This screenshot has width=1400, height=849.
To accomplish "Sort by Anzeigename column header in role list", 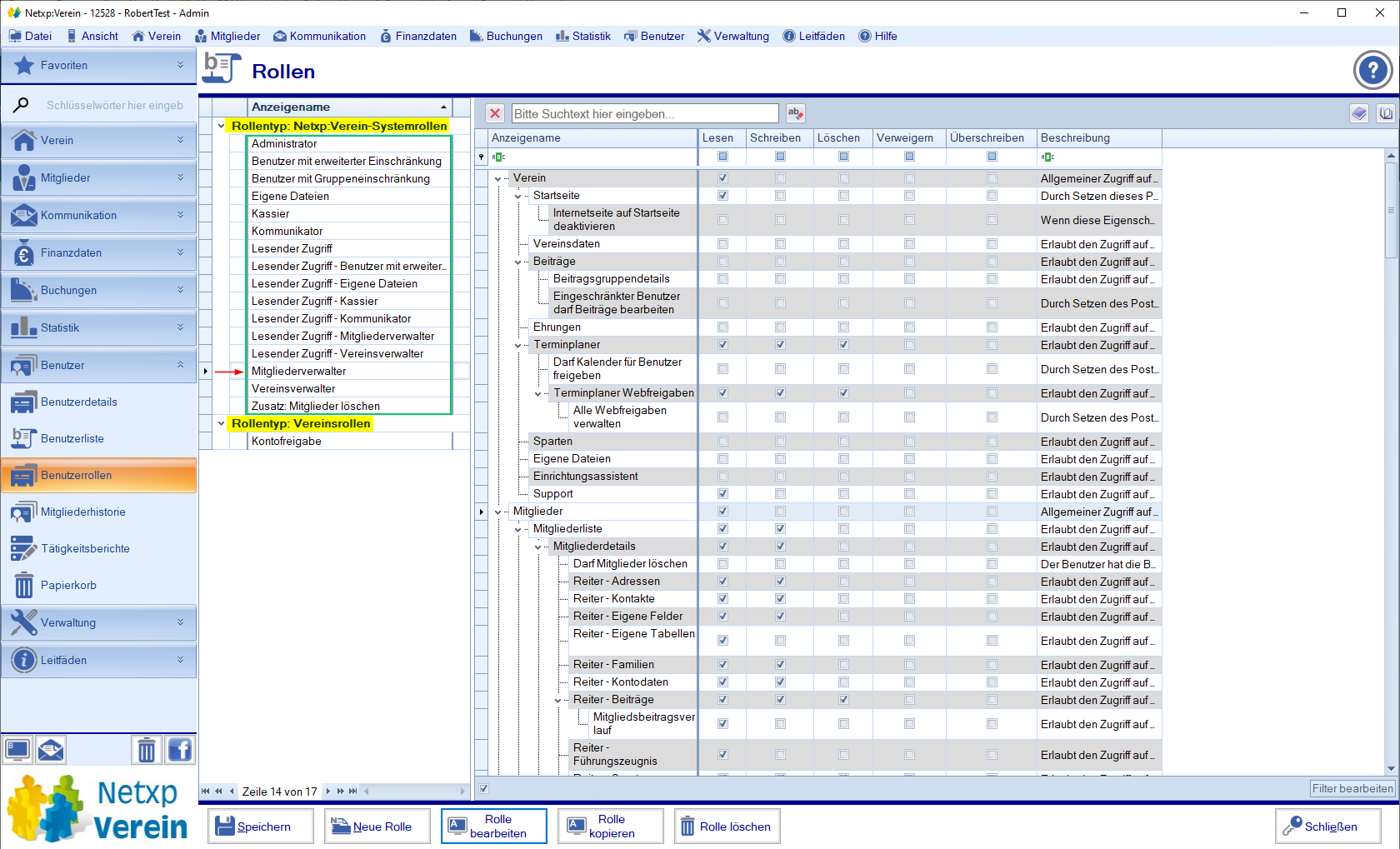I will coord(350,107).
